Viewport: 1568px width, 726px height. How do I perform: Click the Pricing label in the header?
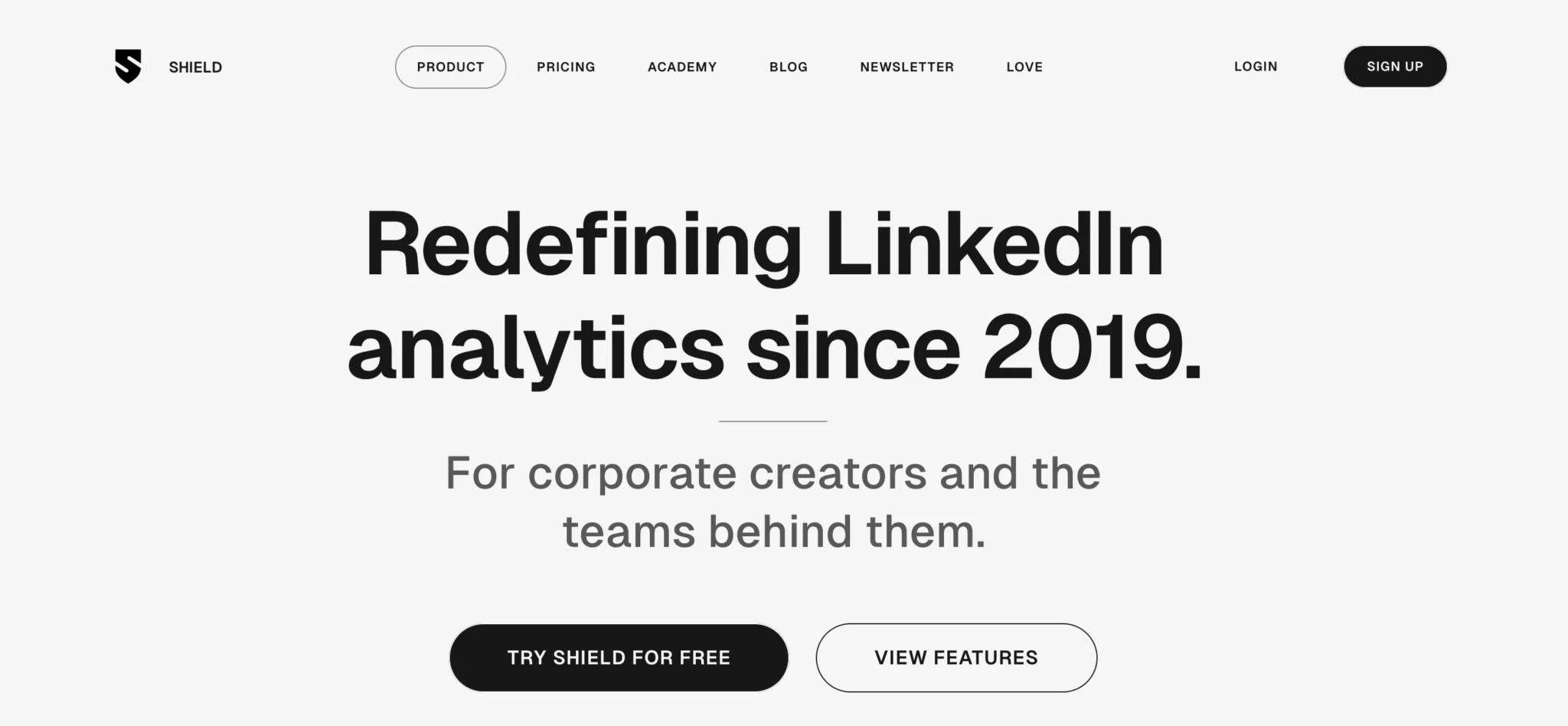[x=566, y=67]
